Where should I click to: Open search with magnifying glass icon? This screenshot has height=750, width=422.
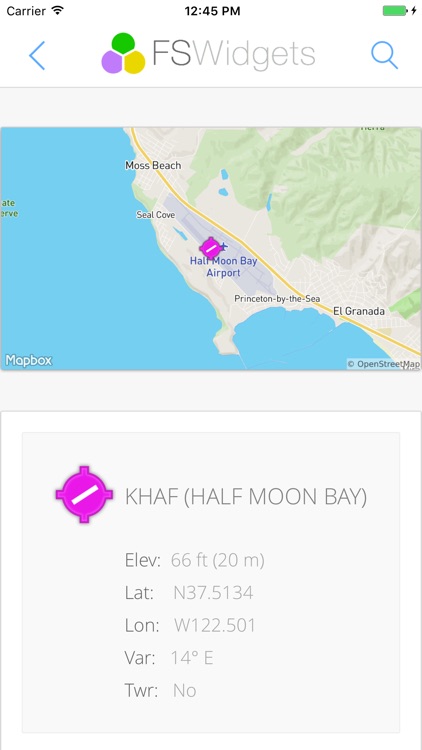(x=385, y=55)
